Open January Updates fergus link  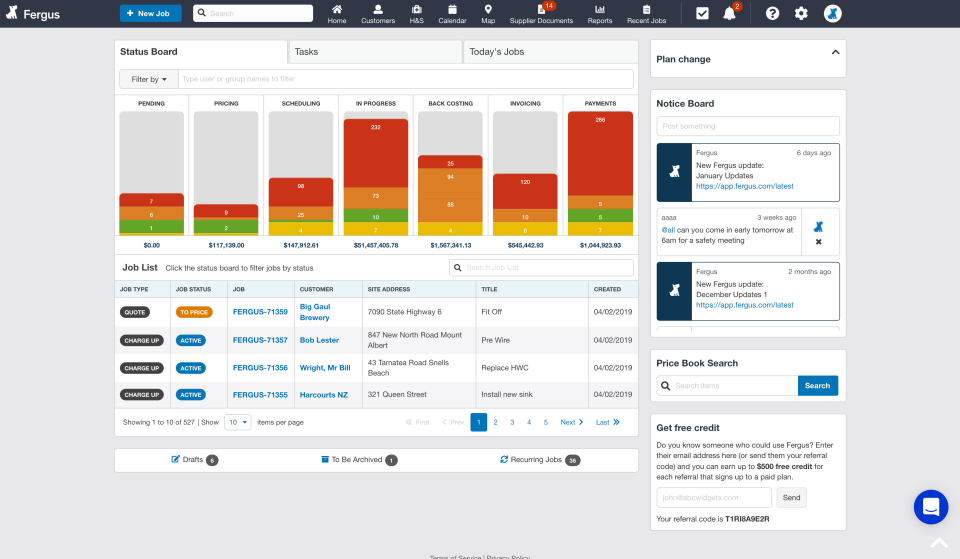pos(744,187)
